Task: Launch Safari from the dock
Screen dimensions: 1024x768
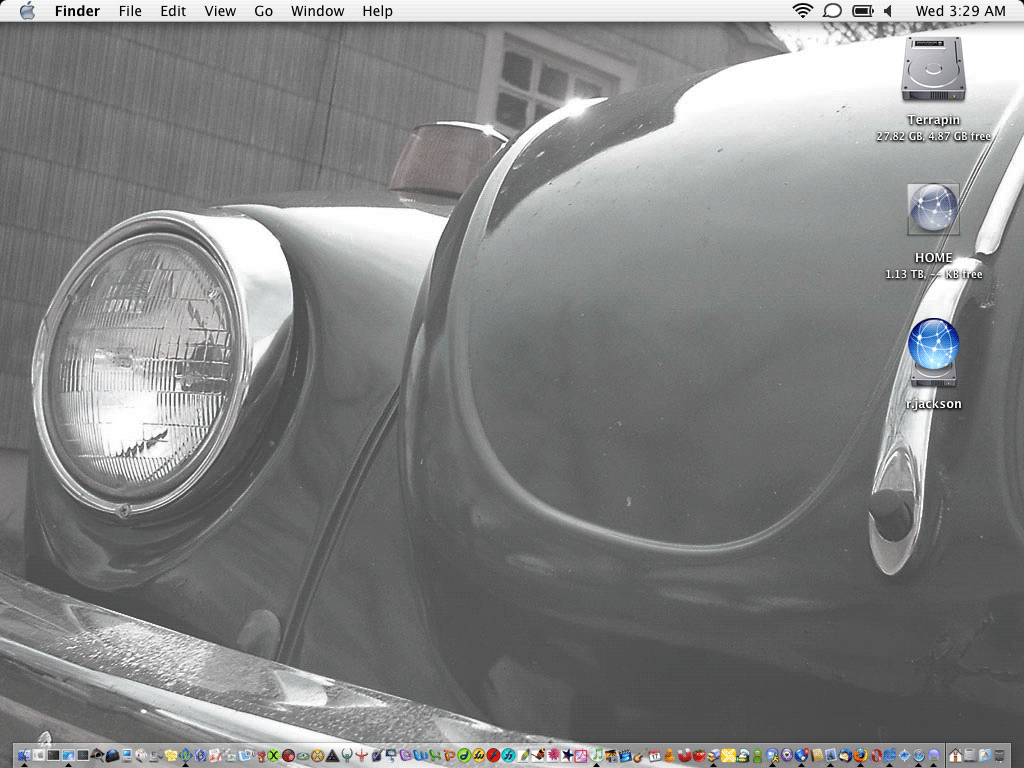Action: pos(918,756)
